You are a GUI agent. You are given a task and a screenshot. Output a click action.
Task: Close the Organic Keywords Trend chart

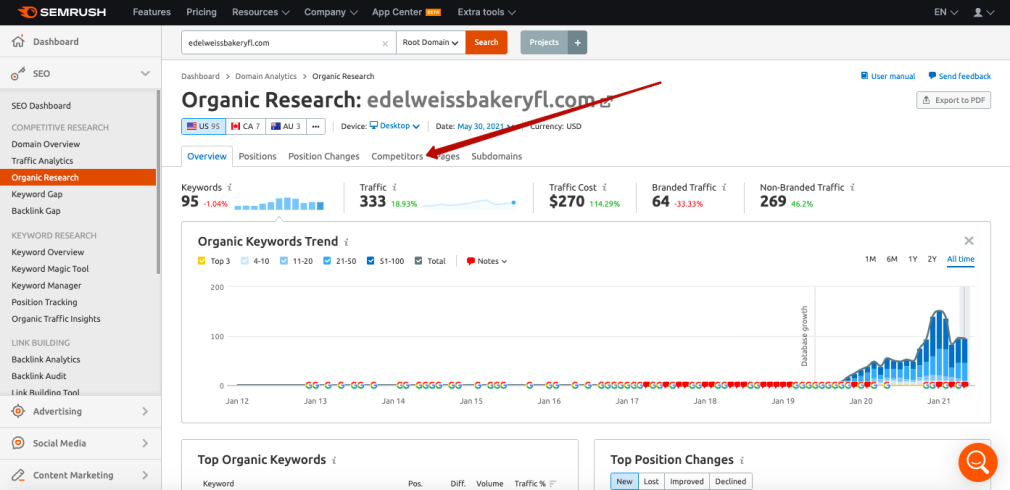968,241
